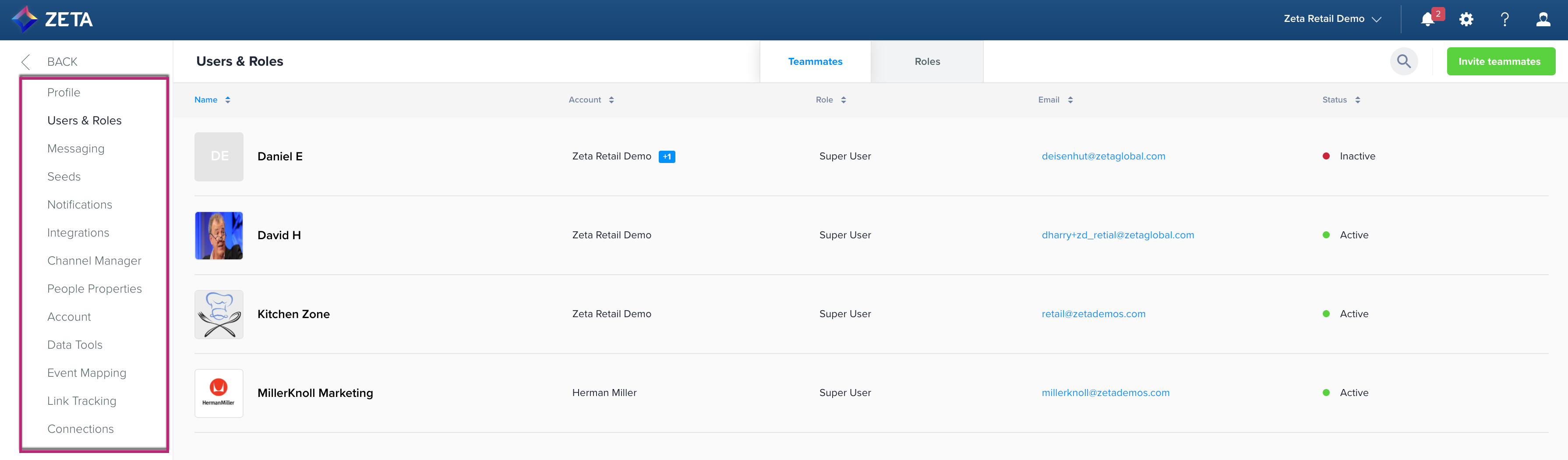Click Invite teammates button
Image resolution: width=1568 pixels, height=460 pixels.
click(x=1501, y=61)
